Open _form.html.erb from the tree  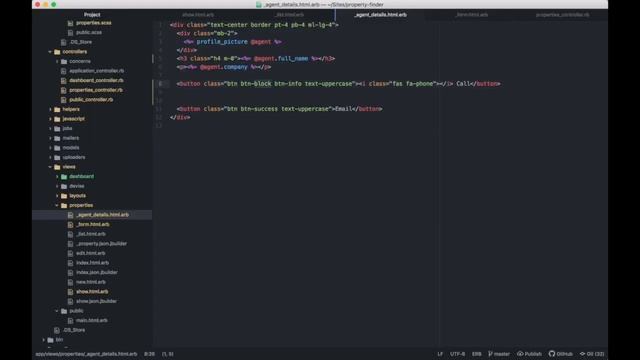[93, 224]
